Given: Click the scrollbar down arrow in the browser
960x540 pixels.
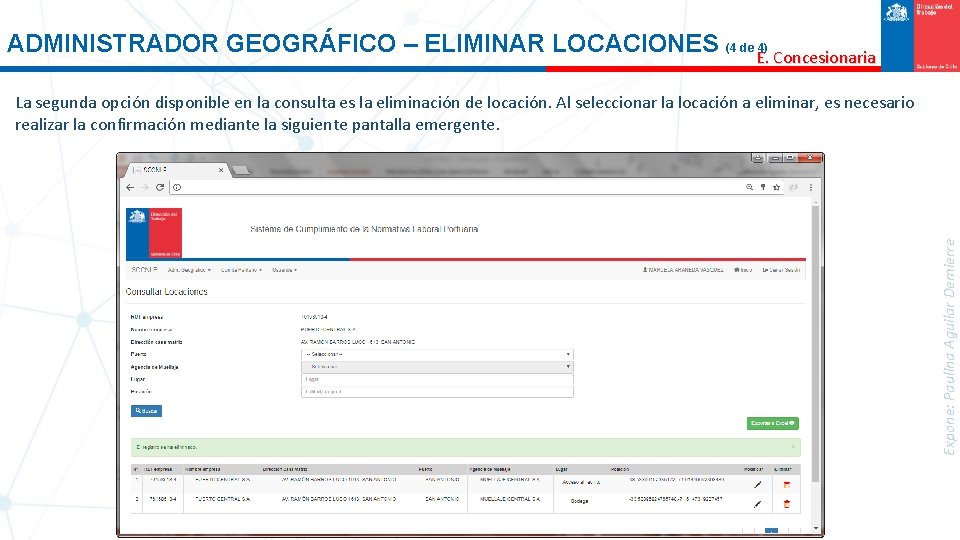Looking at the screenshot, I should [x=816, y=528].
